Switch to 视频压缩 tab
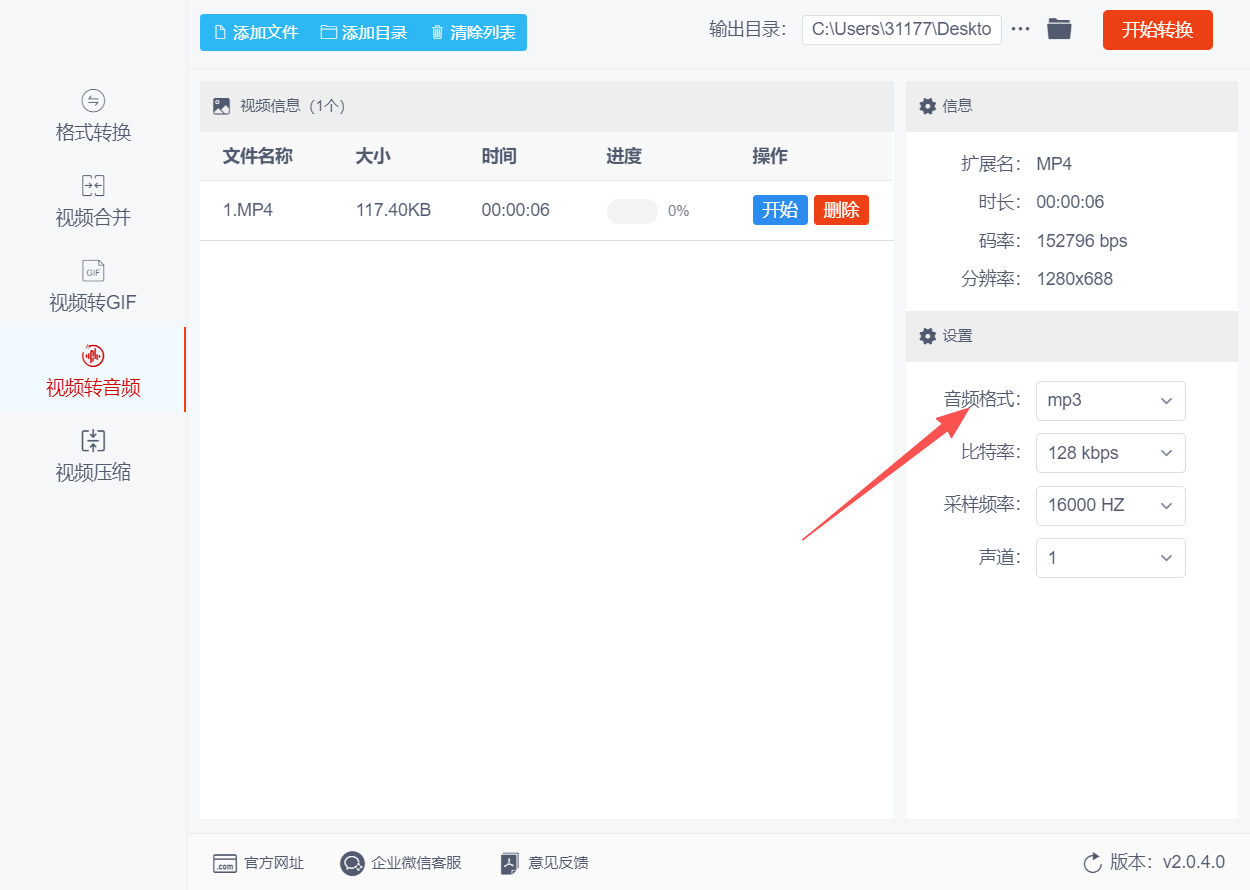The height and width of the screenshot is (890, 1250). (x=93, y=456)
